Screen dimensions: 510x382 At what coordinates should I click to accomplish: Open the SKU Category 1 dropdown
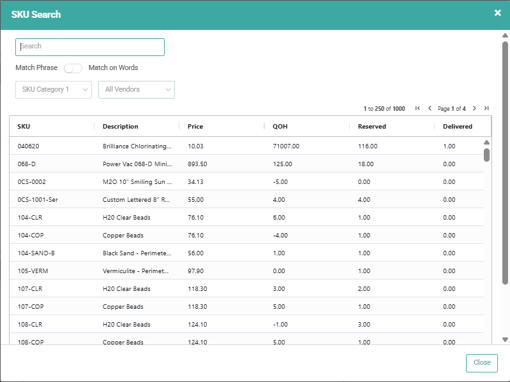click(53, 90)
